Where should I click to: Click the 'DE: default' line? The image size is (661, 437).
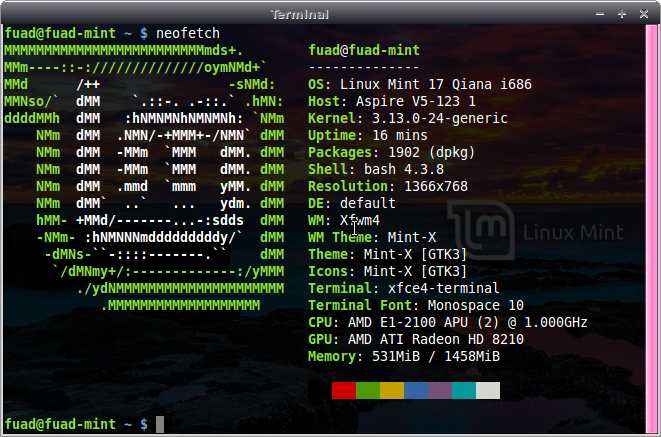[352, 204]
